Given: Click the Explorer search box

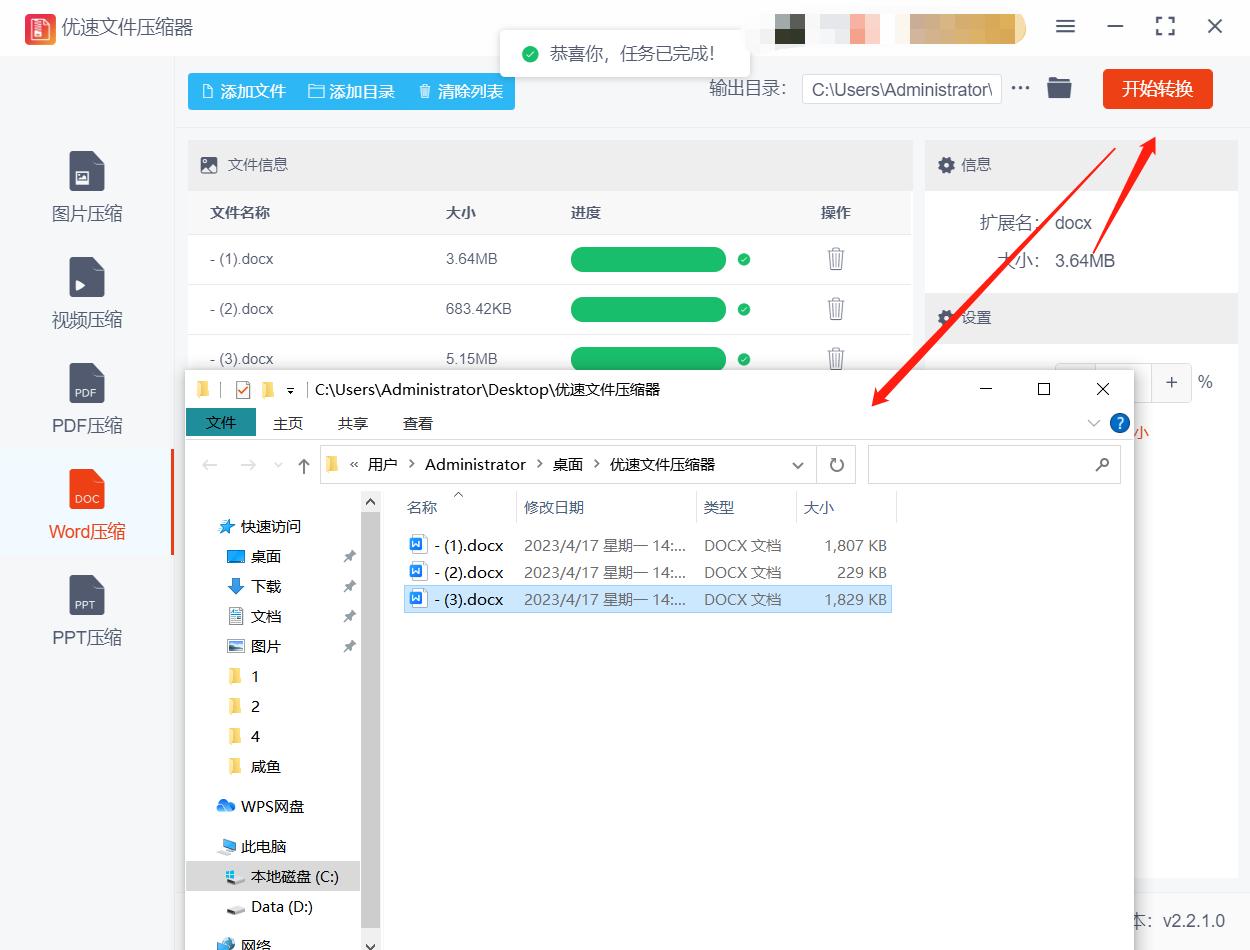Looking at the screenshot, I should 995,464.
